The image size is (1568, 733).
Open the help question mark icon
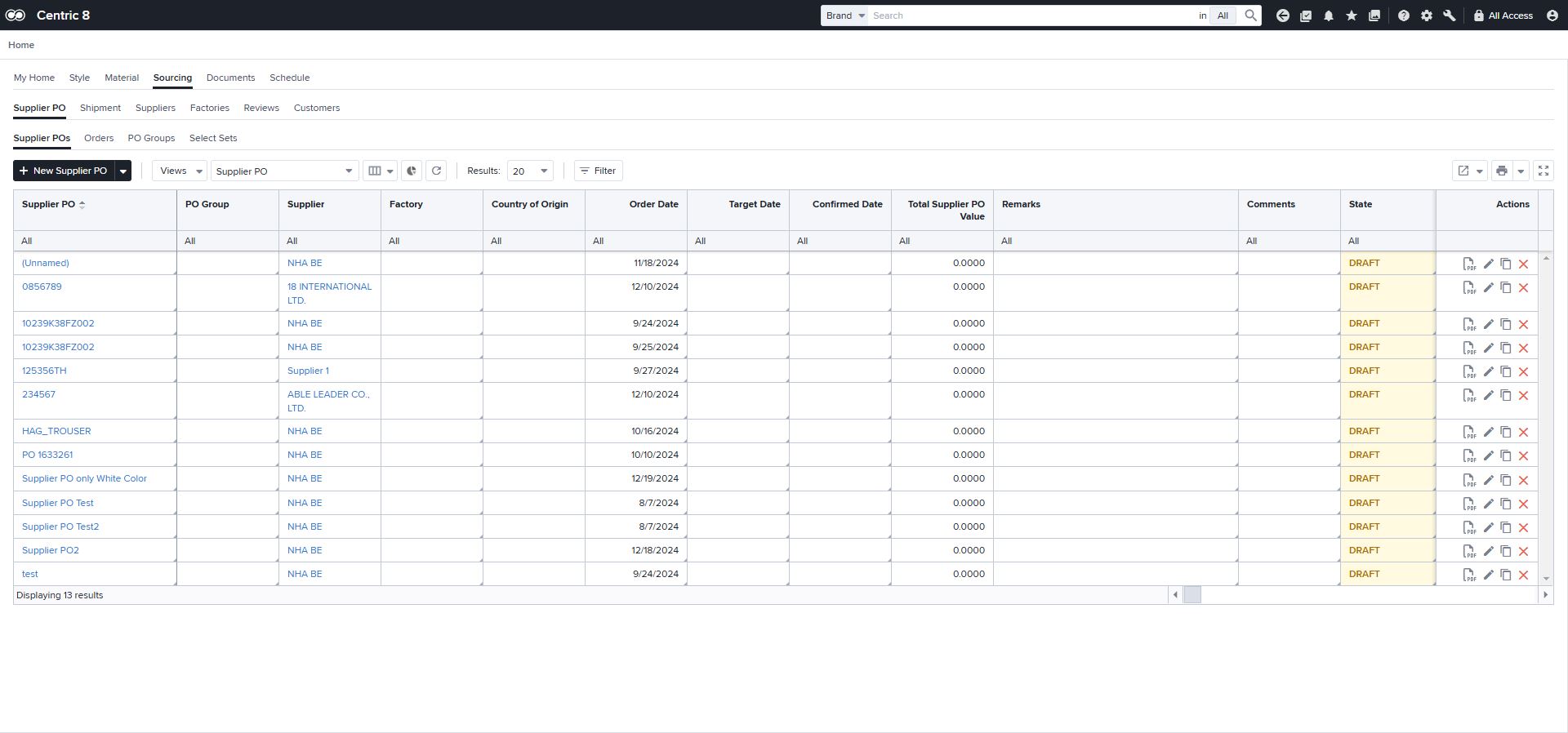(1404, 16)
